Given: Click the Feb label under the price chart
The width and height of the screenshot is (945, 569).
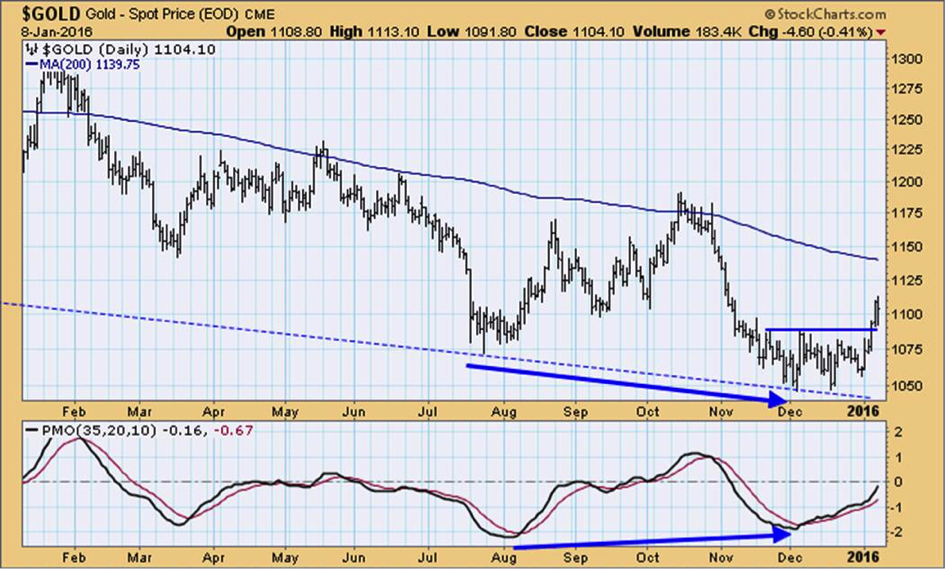Looking at the screenshot, I should pyautogui.click(x=74, y=412).
